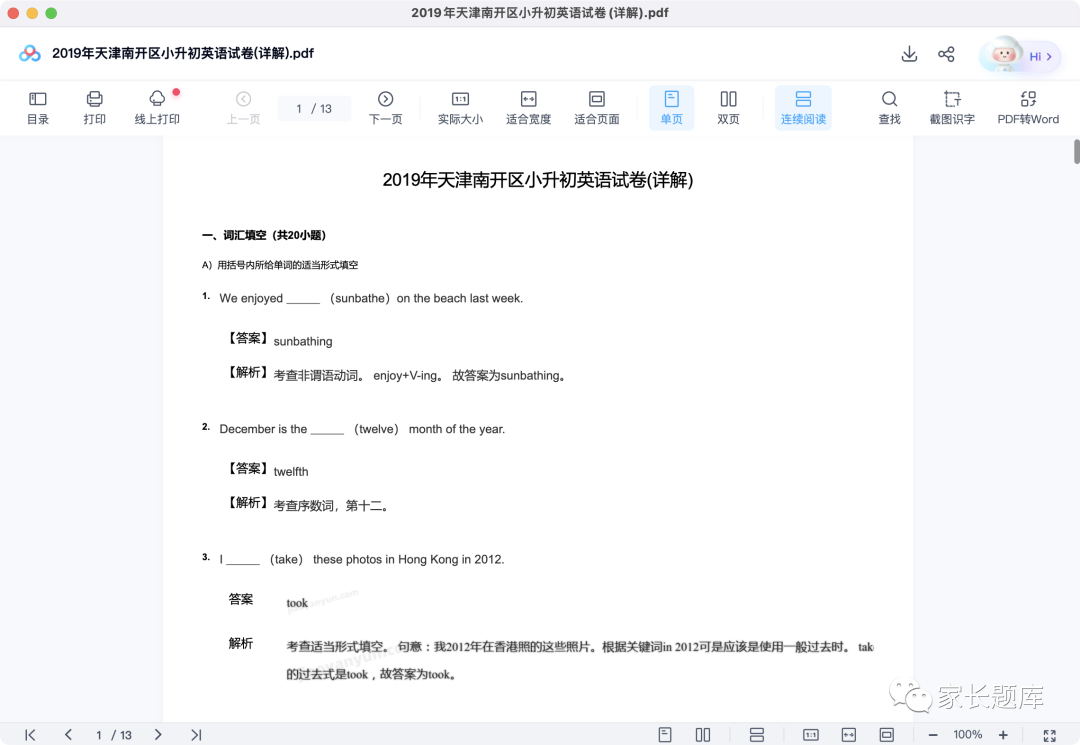Click the Baidu Netdisk logo icon

click(x=30, y=53)
